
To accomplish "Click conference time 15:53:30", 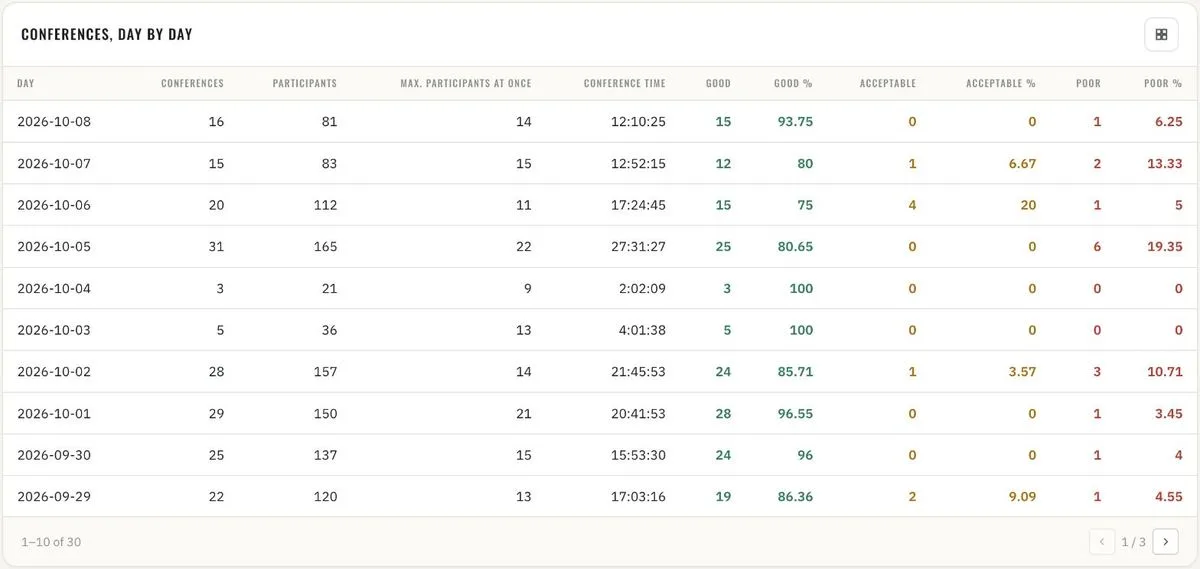I will point(638,455).
